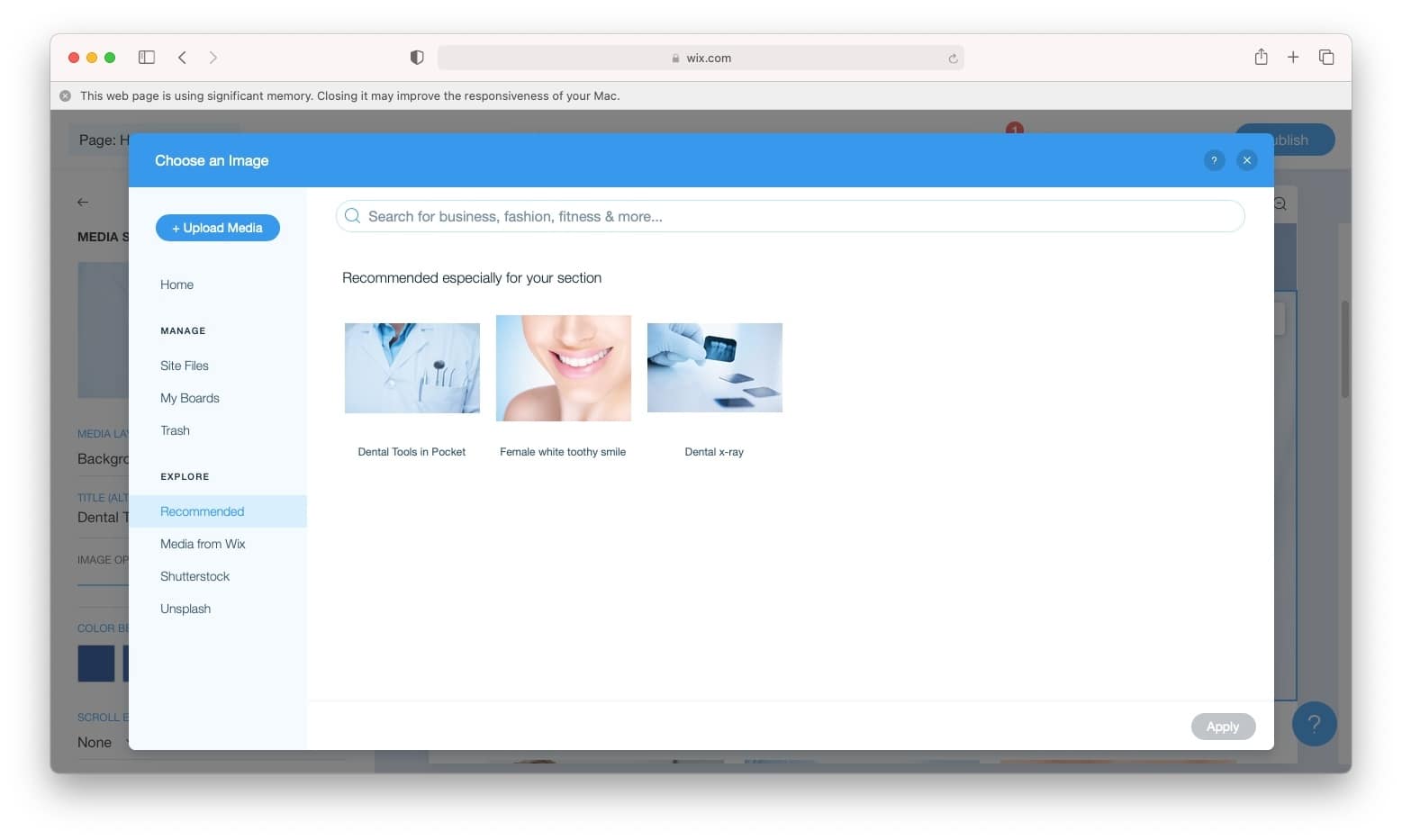This screenshot has height=840, width=1402.
Task: Click the privacy shield icon in the address bar
Action: coord(416,56)
